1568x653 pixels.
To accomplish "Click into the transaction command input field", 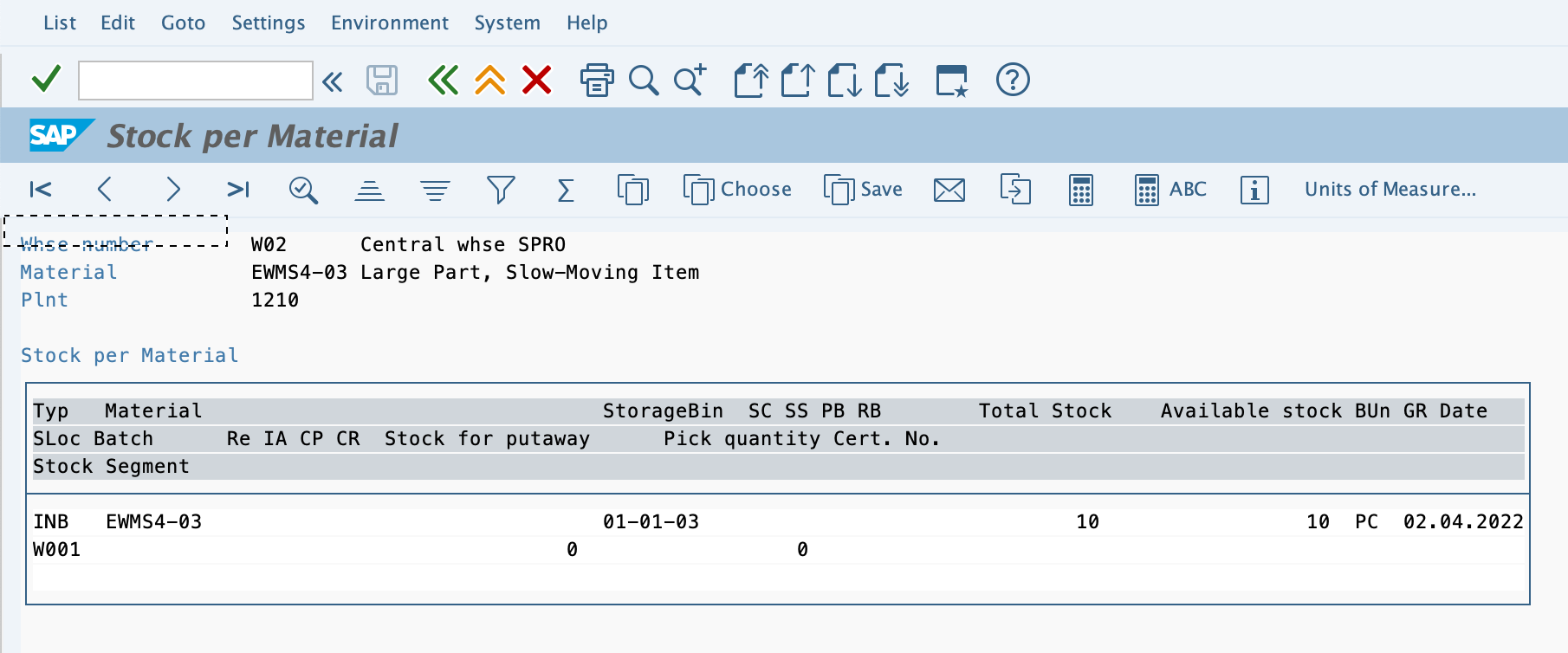I will (195, 81).
